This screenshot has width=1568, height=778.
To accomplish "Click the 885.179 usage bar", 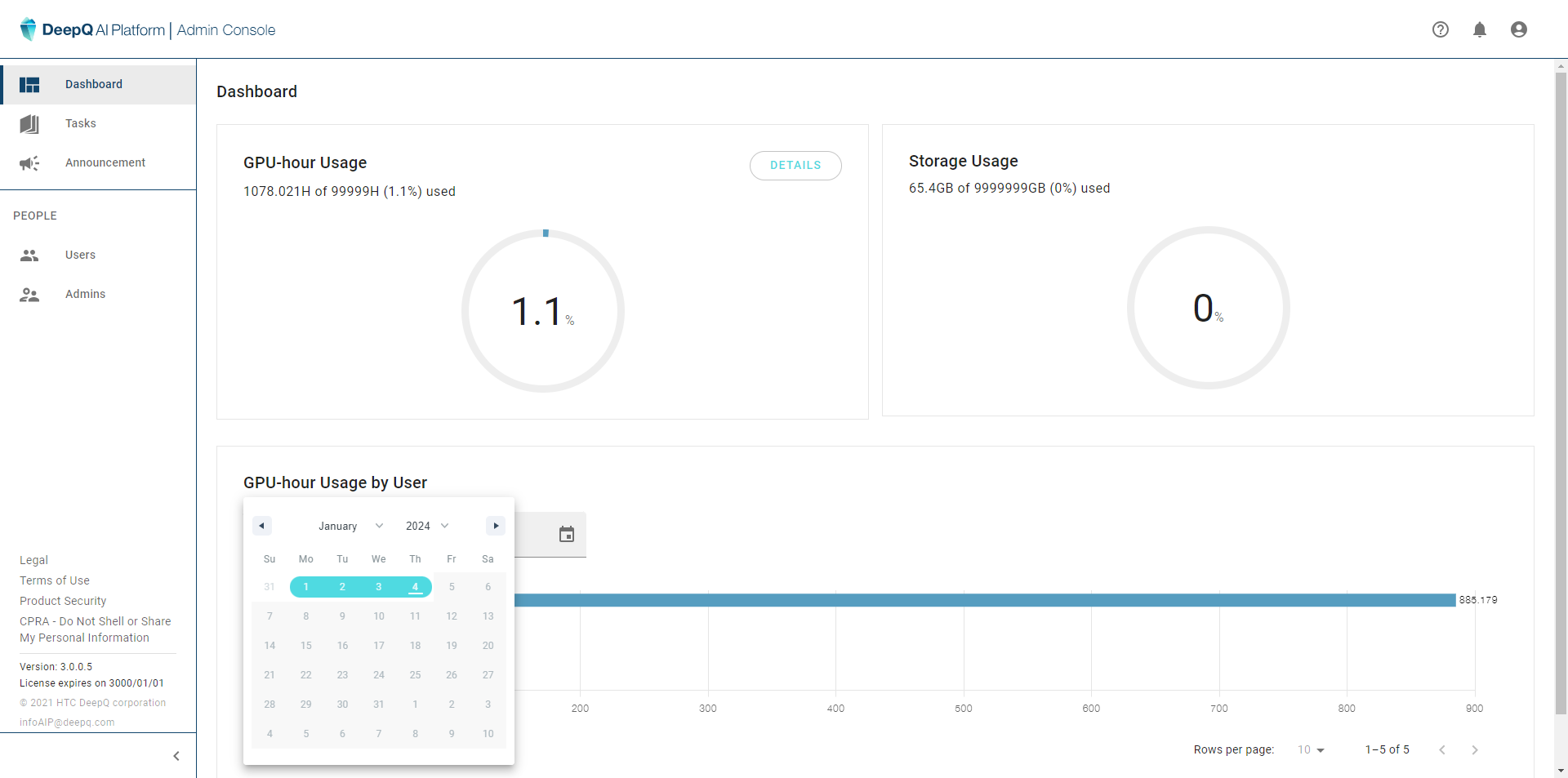I will point(980,600).
